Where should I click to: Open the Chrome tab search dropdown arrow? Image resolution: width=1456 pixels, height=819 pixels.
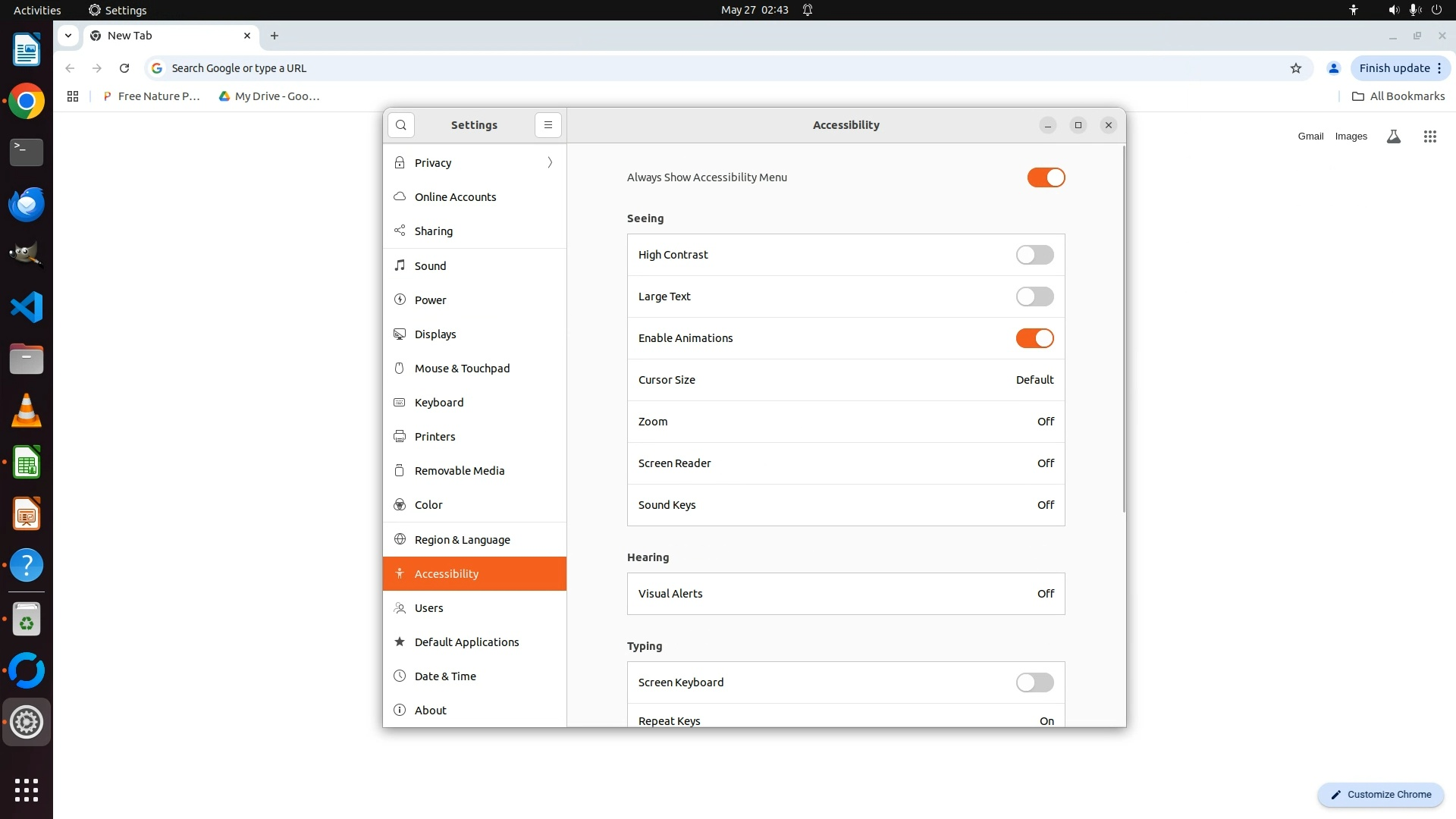coord(68,36)
